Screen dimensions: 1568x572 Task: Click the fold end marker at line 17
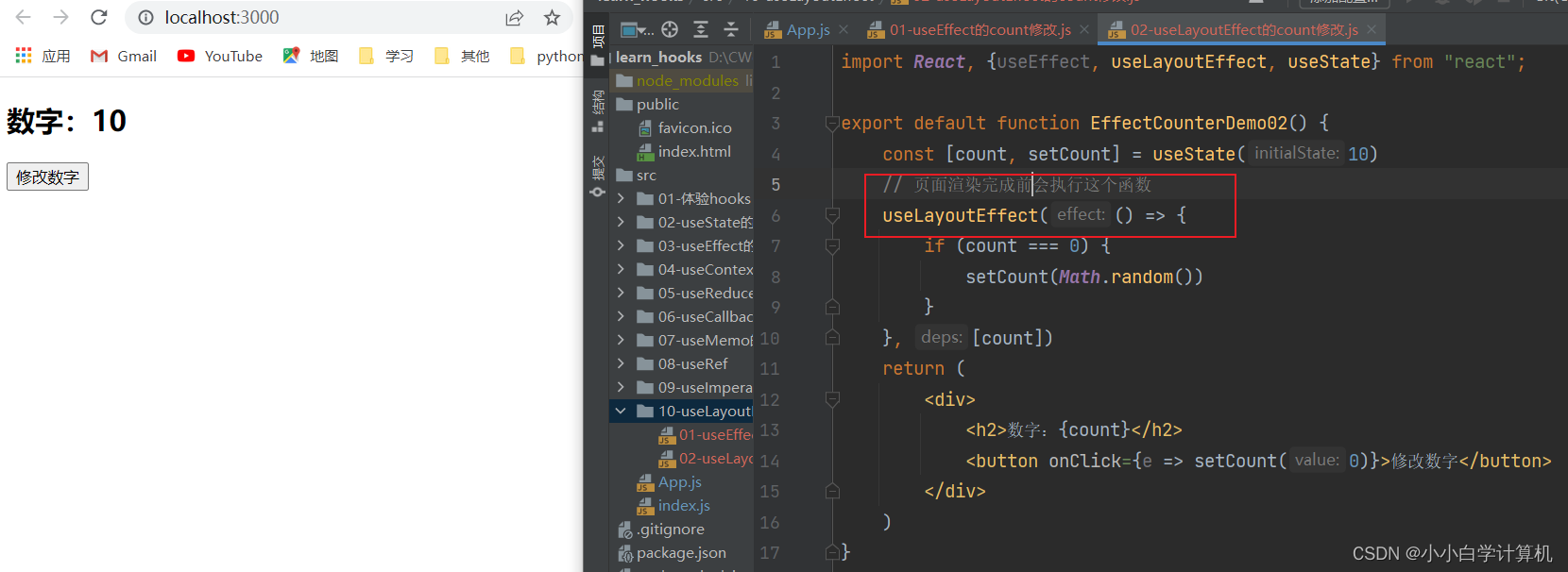coord(832,552)
